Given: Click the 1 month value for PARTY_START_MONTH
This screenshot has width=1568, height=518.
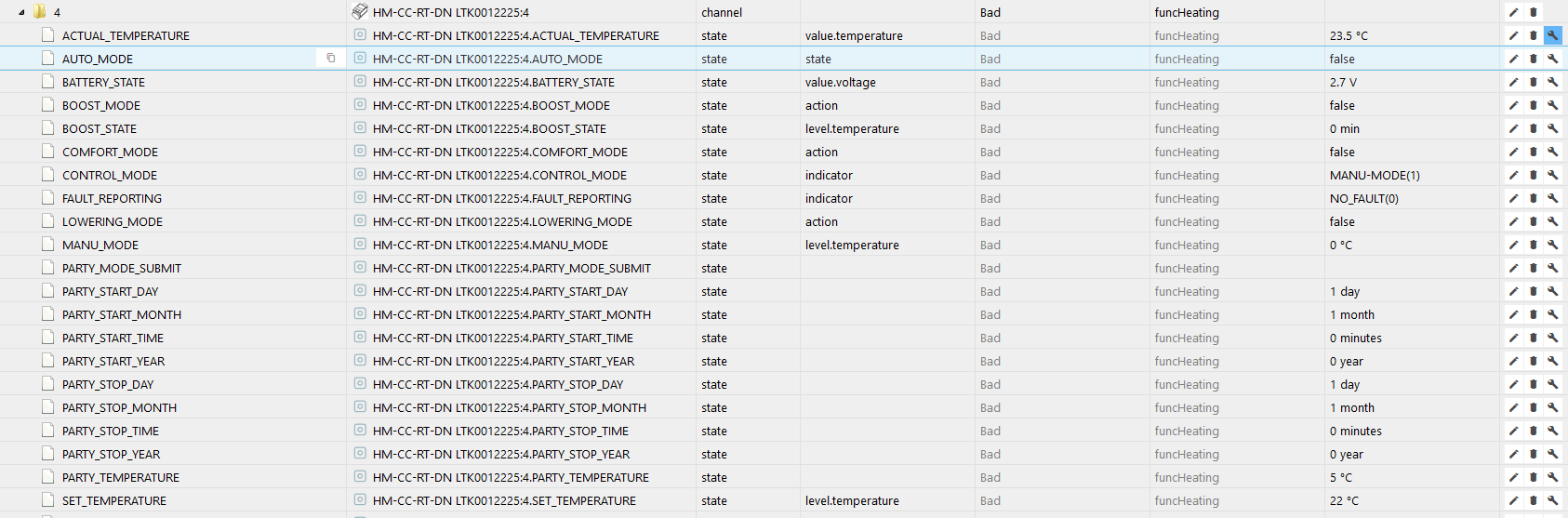Looking at the screenshot, I should pyautogui.click(x=1352, y=314).
